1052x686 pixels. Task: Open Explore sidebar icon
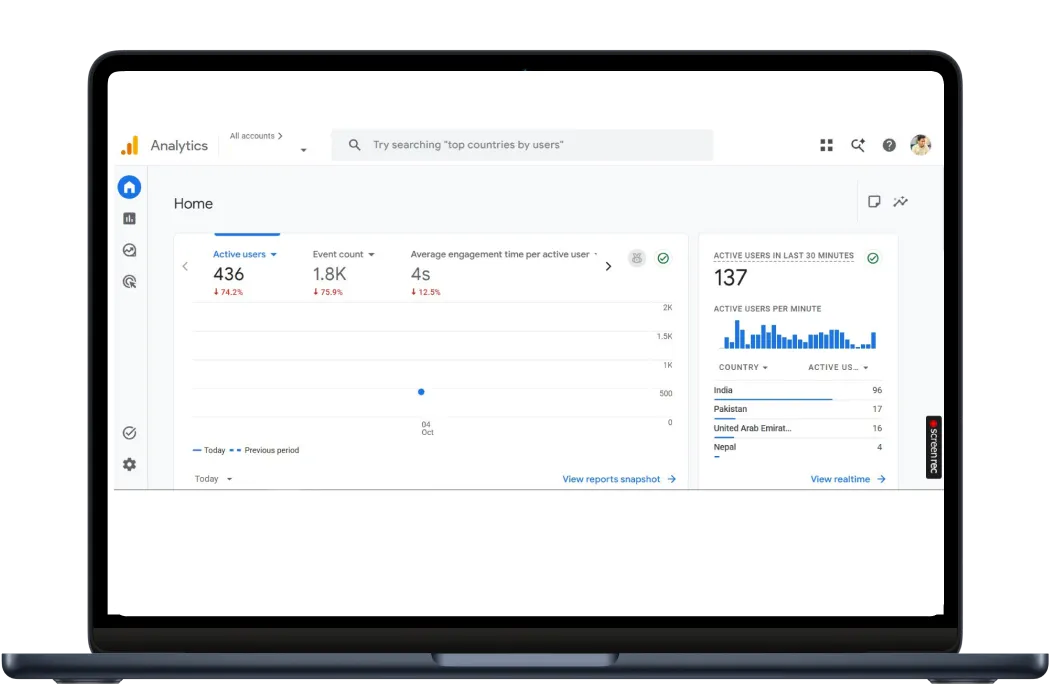tap(129, 250)
